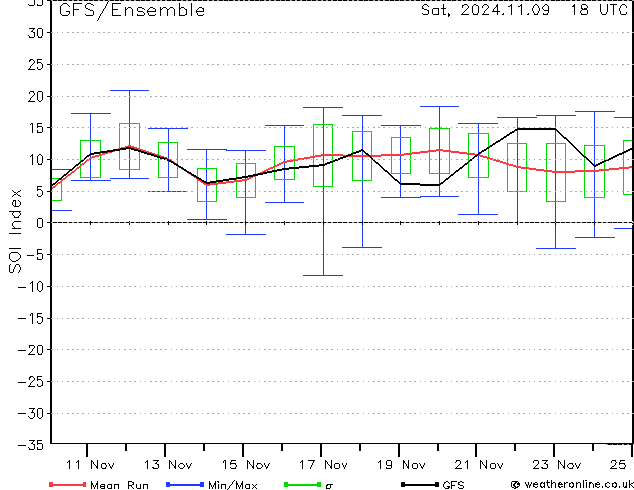The height and width of the screenshot is (490, 634).
Task: Click the 'GFS' legend label
Action: pos(453,485)
